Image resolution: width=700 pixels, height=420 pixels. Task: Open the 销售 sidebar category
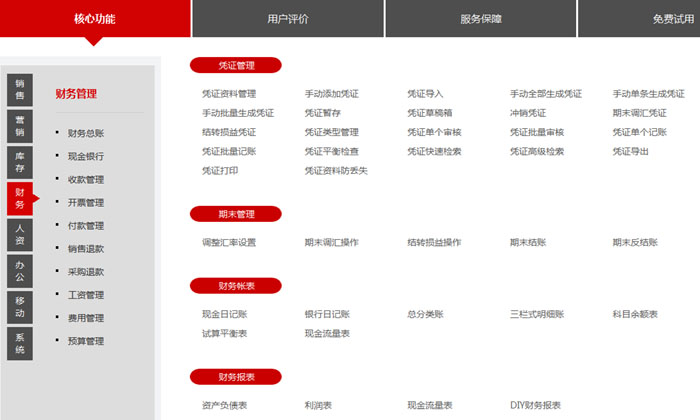[19, 90]
